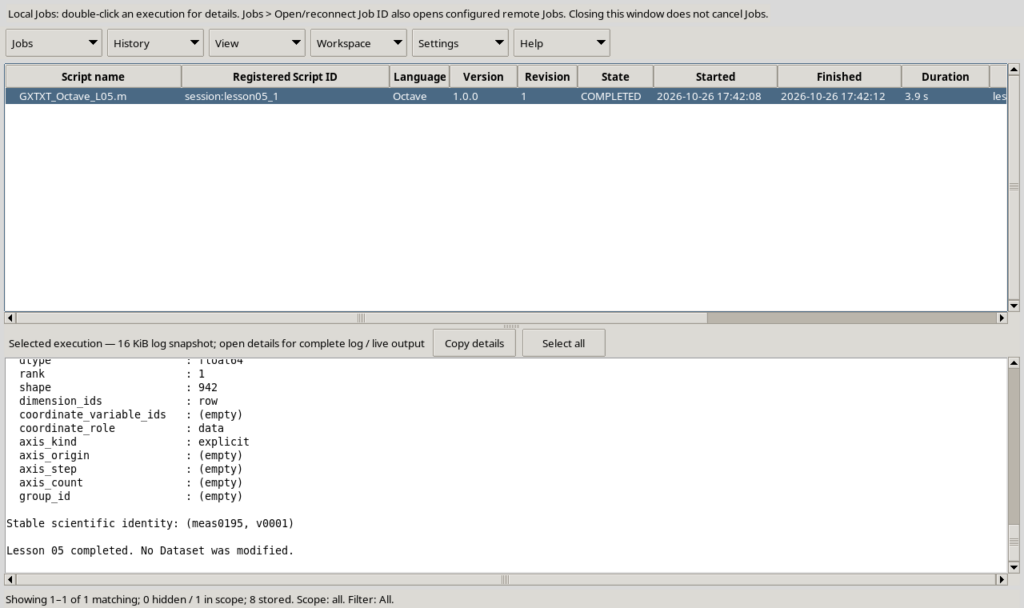Sort by State column header
Image resolution: width=1024 pixels, height=608 pixels.
point(615,76)
